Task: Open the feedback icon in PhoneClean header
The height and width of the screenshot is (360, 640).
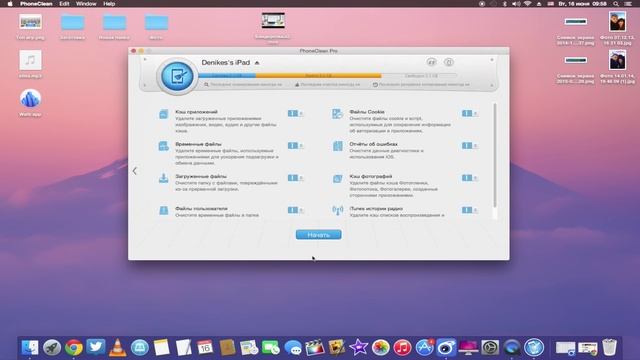Action: click(x=431, y=62)
